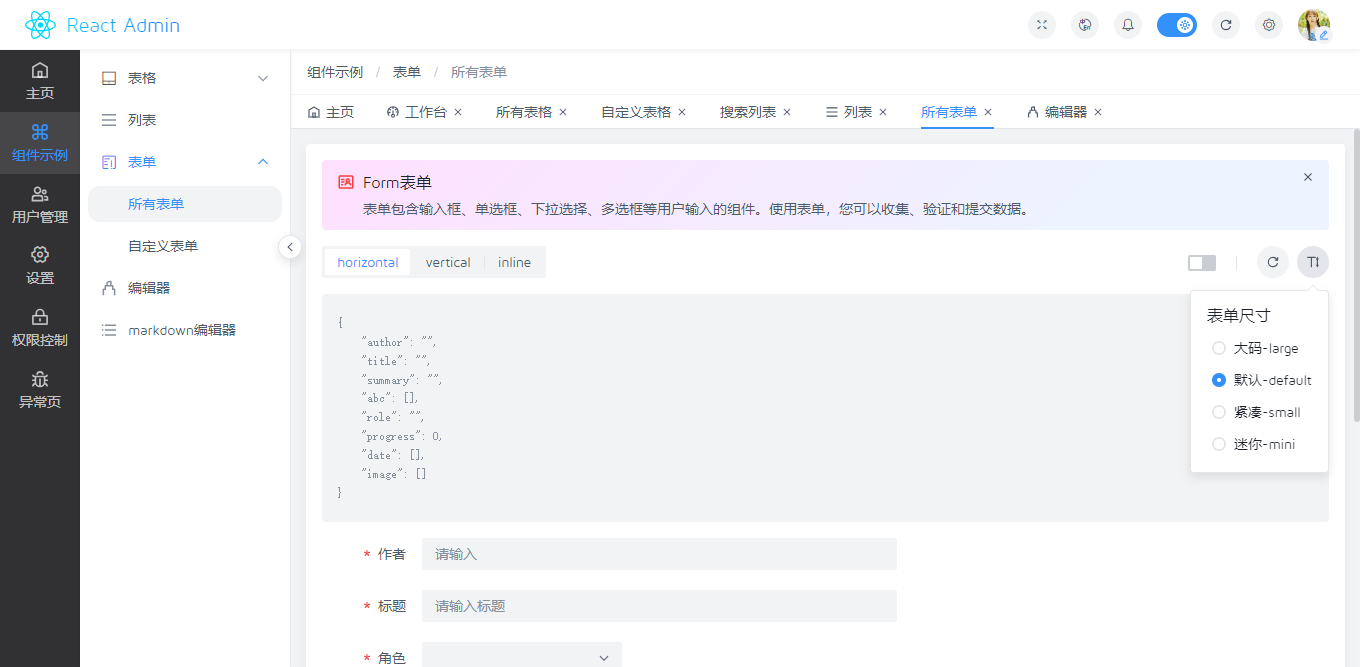The width and height of the screenshot is (1360, 667).
Task: Open notifications via bell icon
Action: click(1127, 25)
